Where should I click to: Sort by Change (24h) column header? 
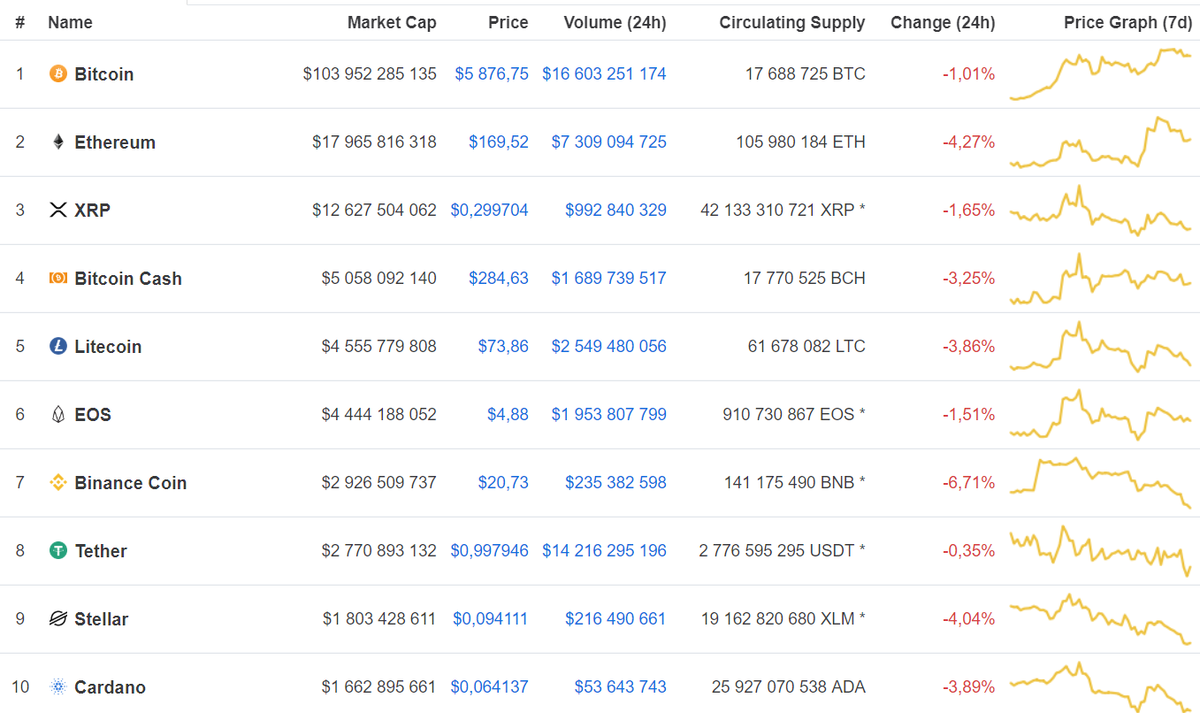[943, 22]
